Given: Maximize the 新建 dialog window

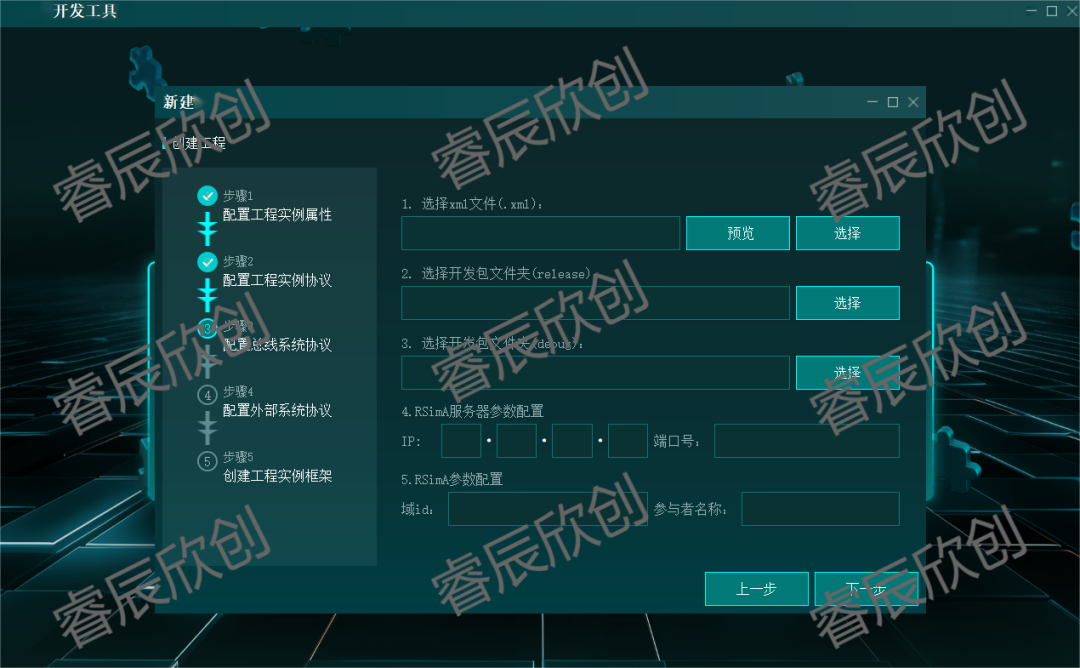Looking at the screenshot, I should (x=893, y=102).
